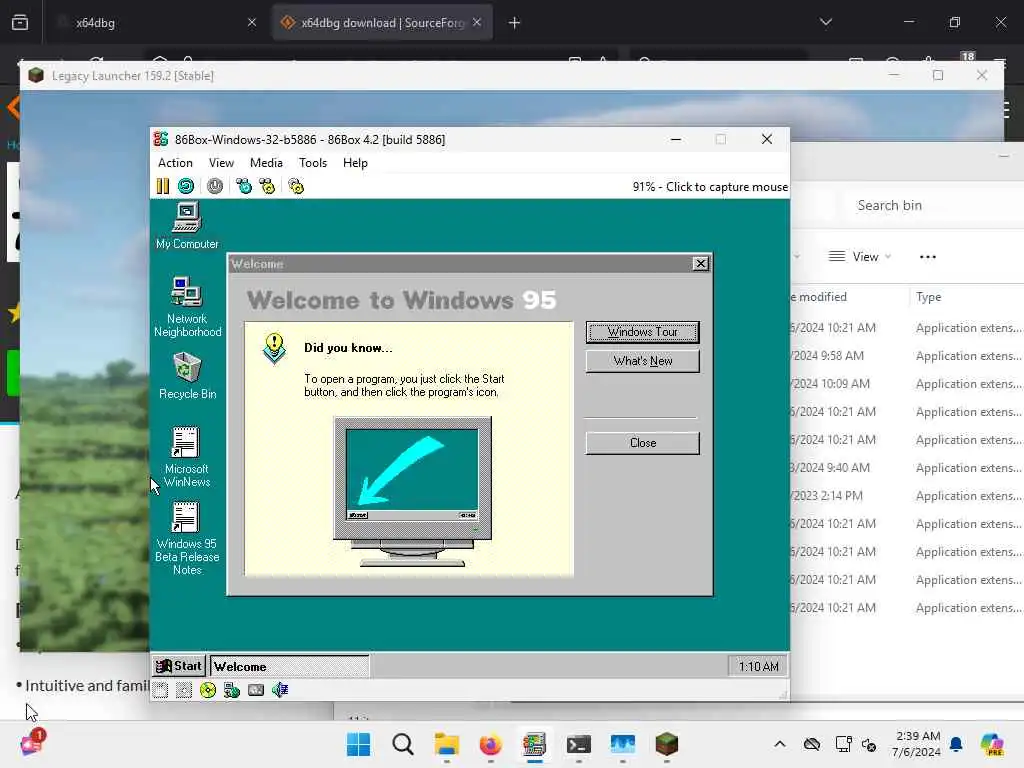Pause the 86Box emulation

click(163, 187)
